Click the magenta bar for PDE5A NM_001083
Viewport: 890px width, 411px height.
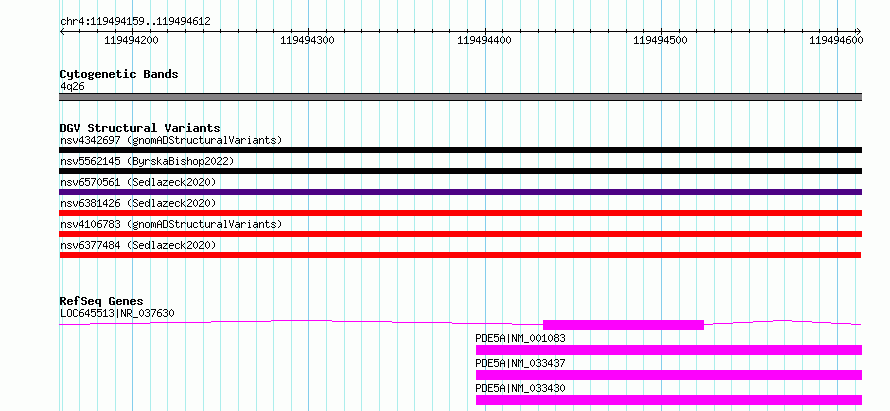[x=669, y=350]
